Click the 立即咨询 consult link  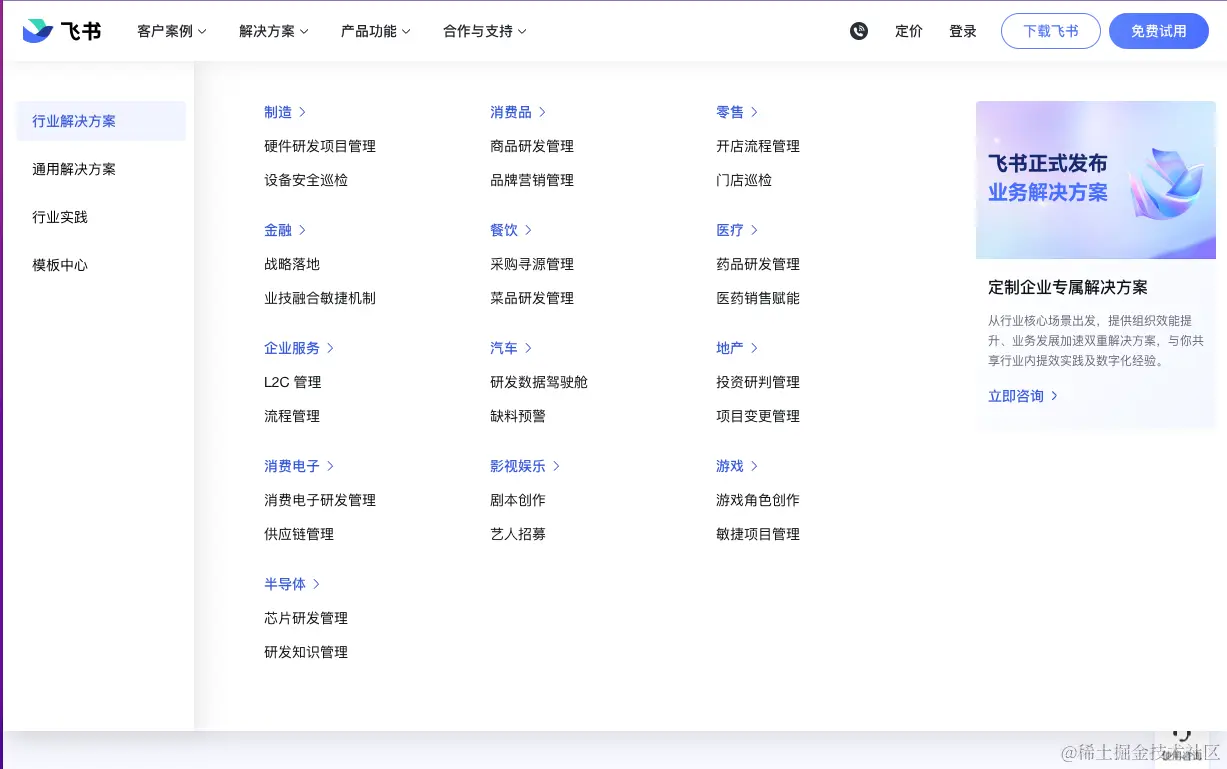[x=1023, y=396]
